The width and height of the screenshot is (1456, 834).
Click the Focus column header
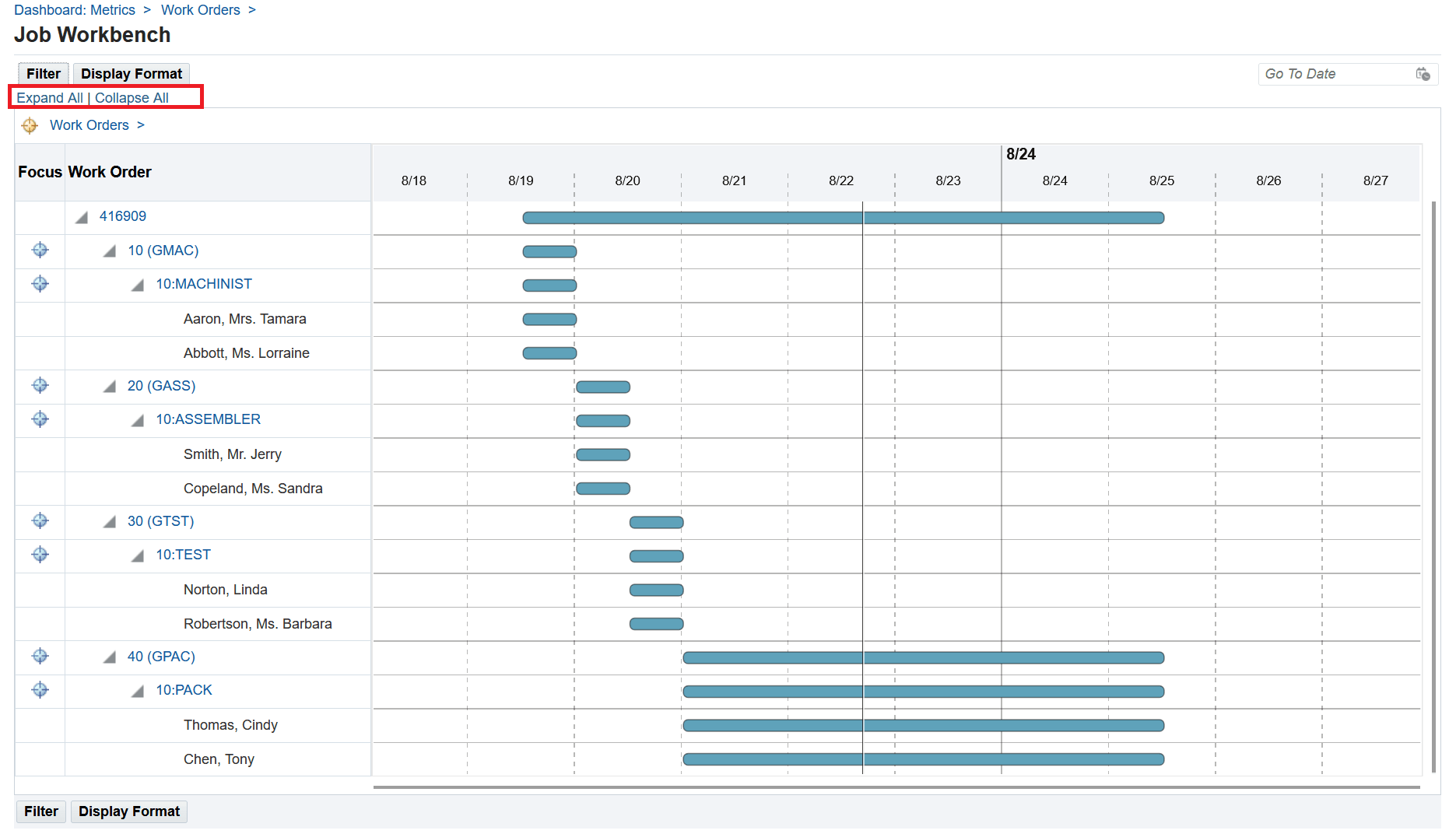click(x=40, y=172)
